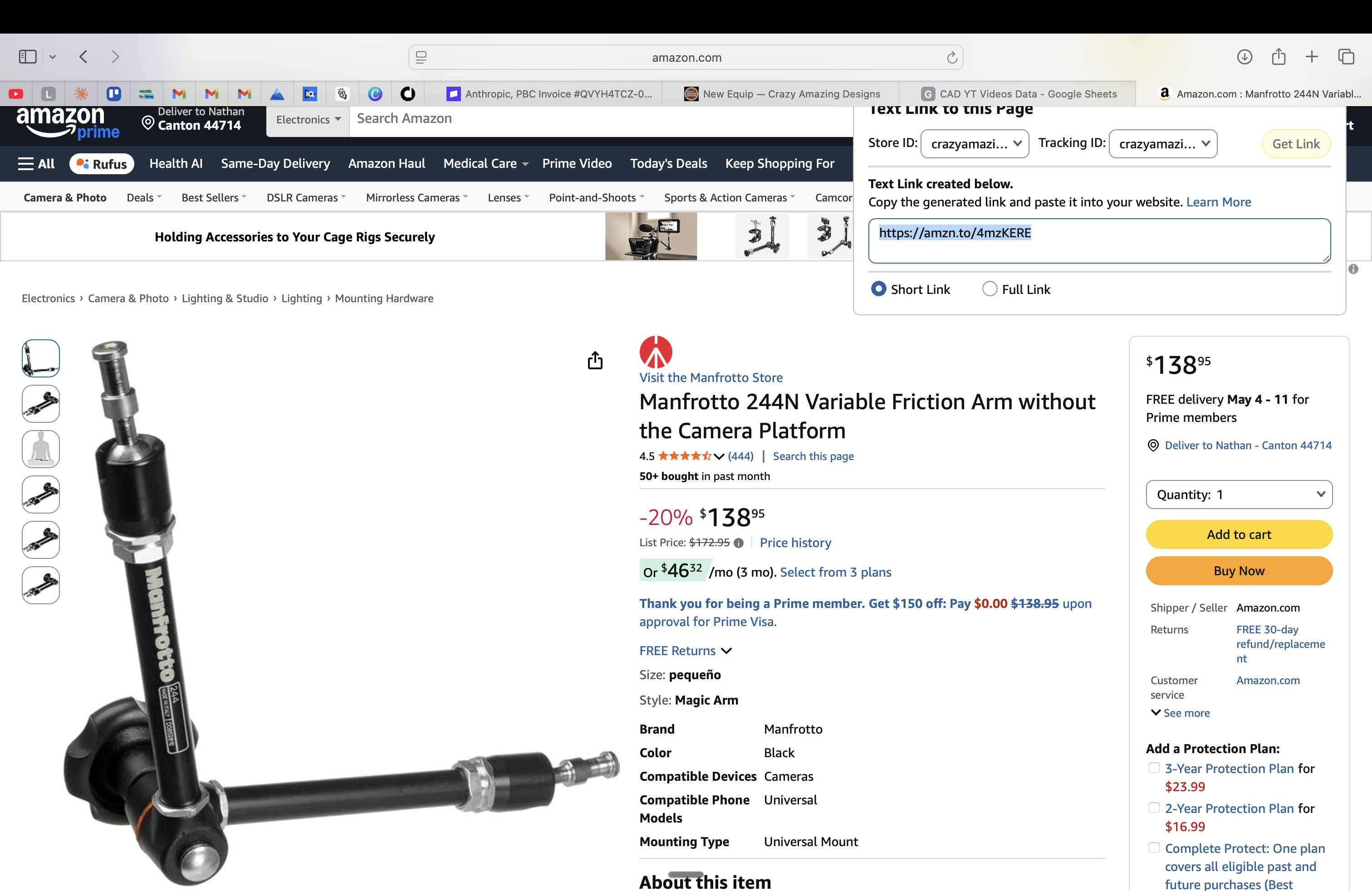Open the Tracking ID dropdown
1372x891 pixels.
pyautogui.click(x=1163, y=143)
